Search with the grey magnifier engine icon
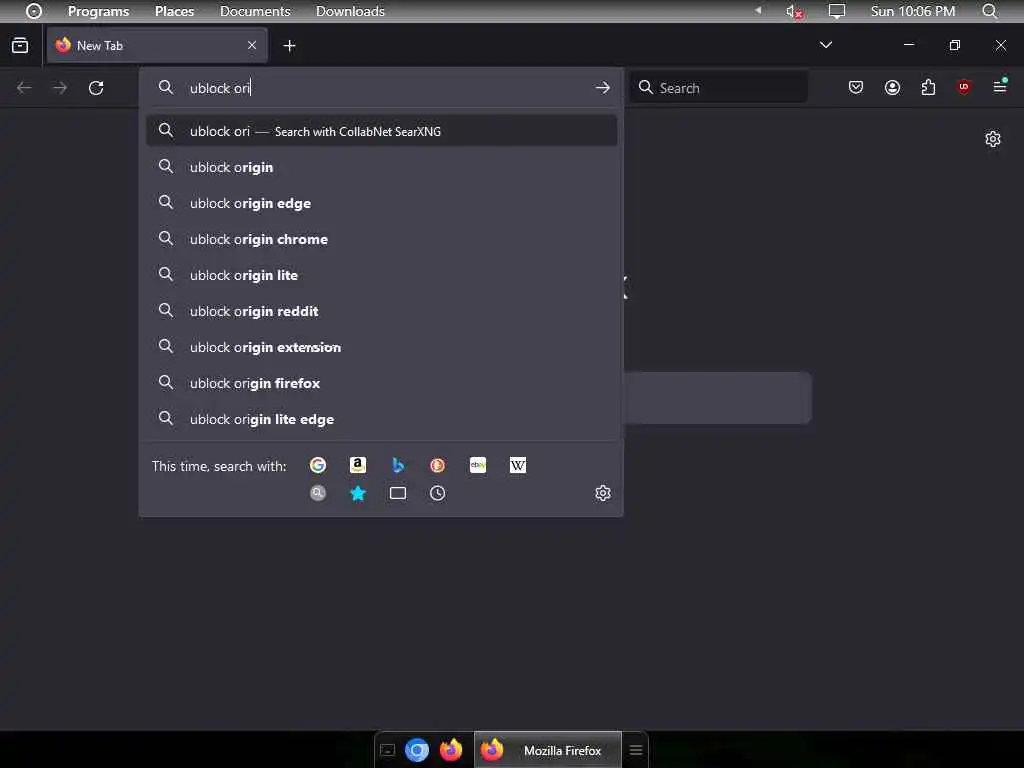This screenshot has width=1024, height=768. pyautogui.click(x=318, y=493)
